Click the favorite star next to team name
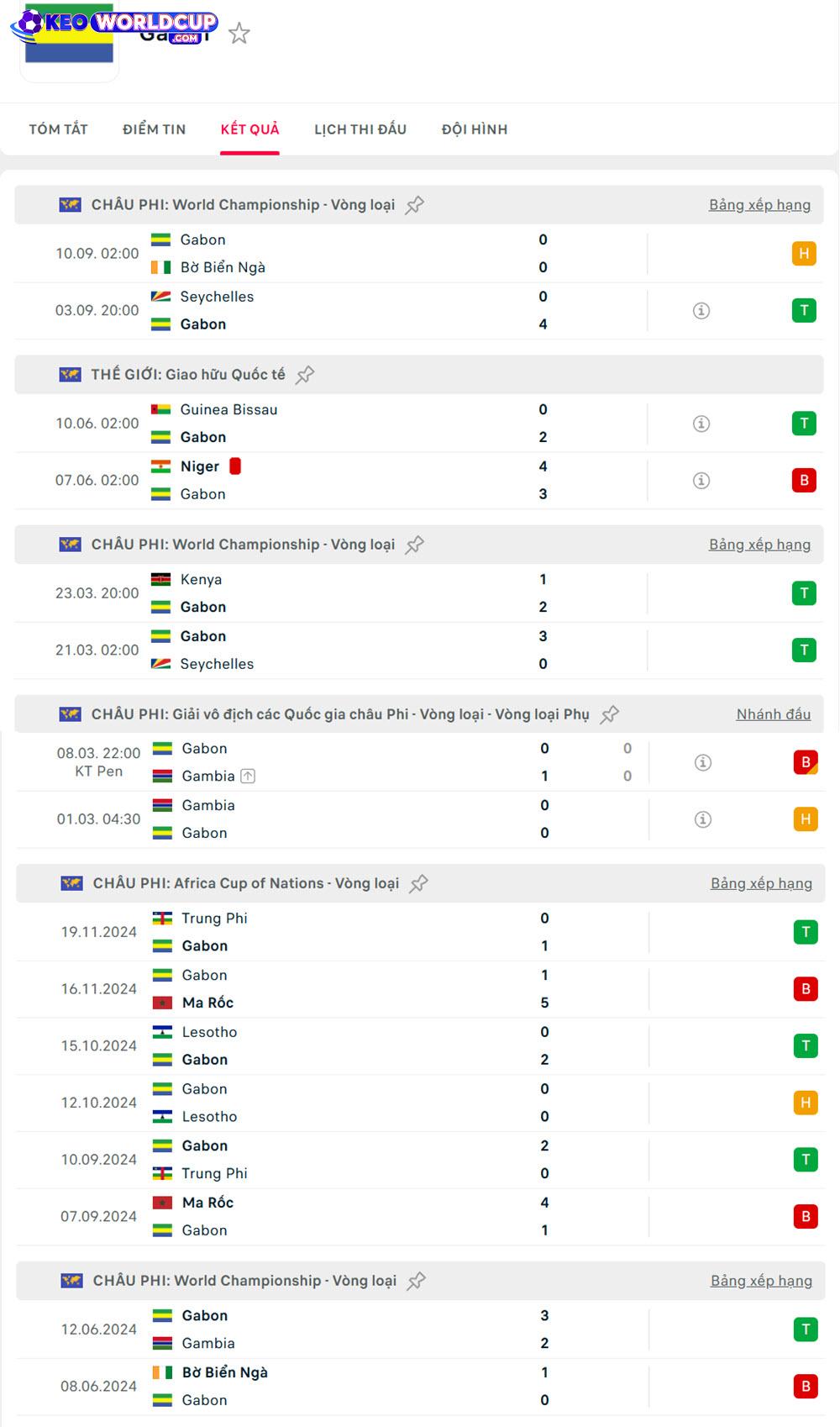The height and width of the screenshot is (1427, 840). [239, 33]
